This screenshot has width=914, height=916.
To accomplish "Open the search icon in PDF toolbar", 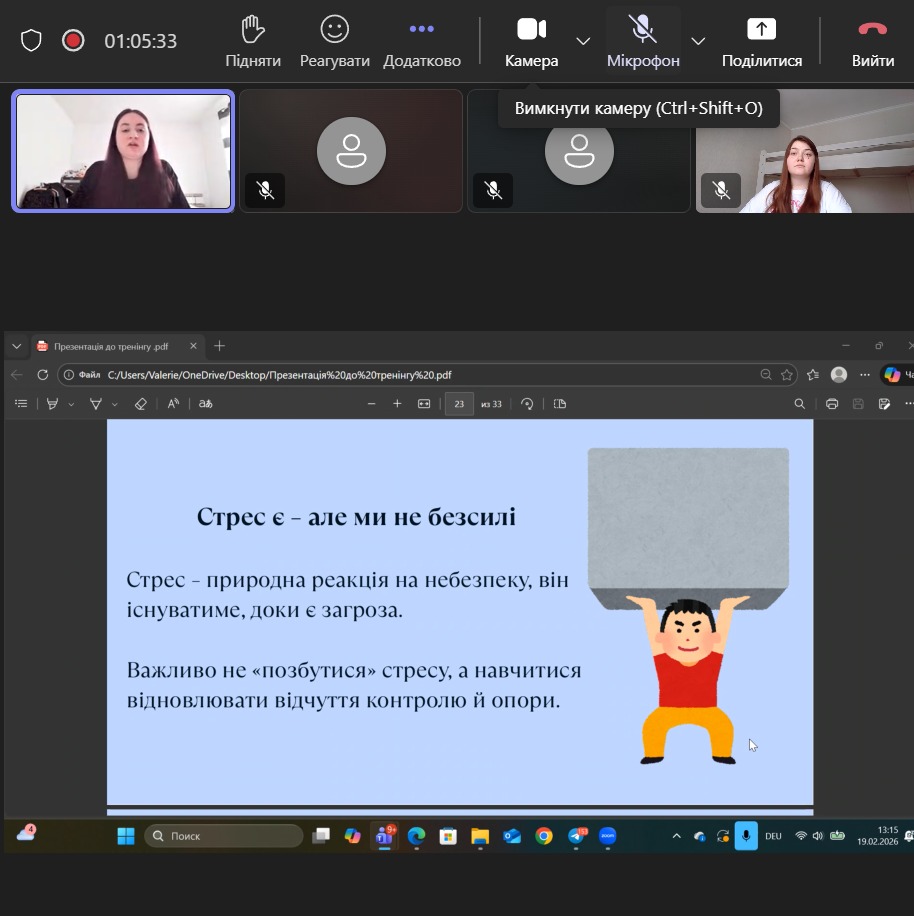I will [x=799, y=404].
